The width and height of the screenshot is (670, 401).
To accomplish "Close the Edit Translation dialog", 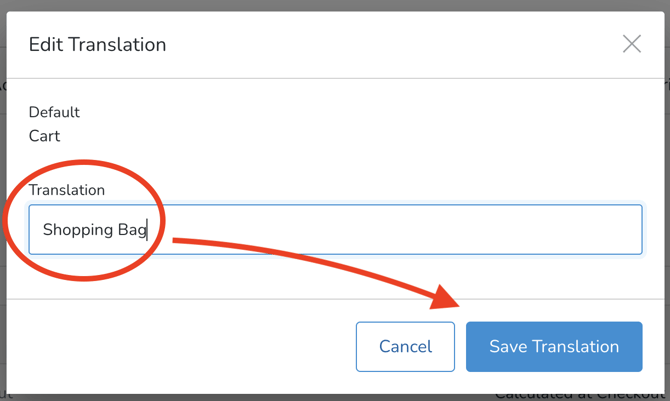I will (x=632, y=44).
